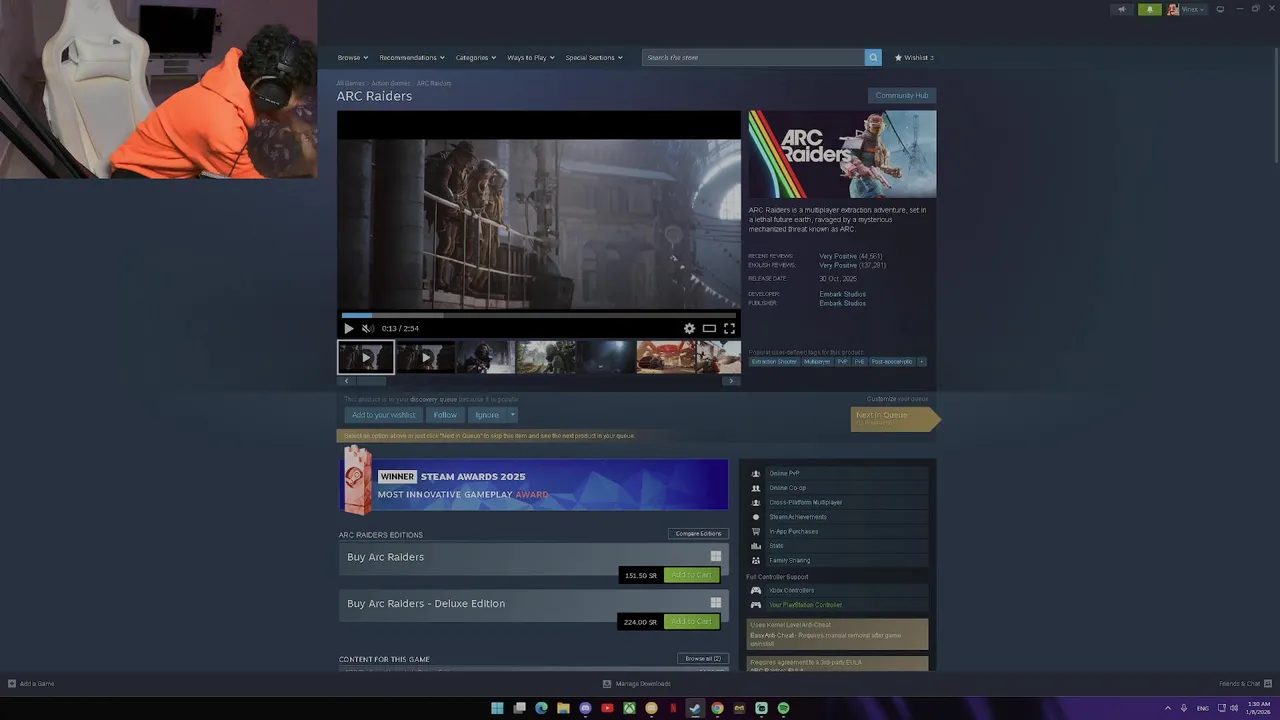Click Compare Editions button
Image resolution: width=1280 pixels, height=720 pixels.
tap(698, 533)
